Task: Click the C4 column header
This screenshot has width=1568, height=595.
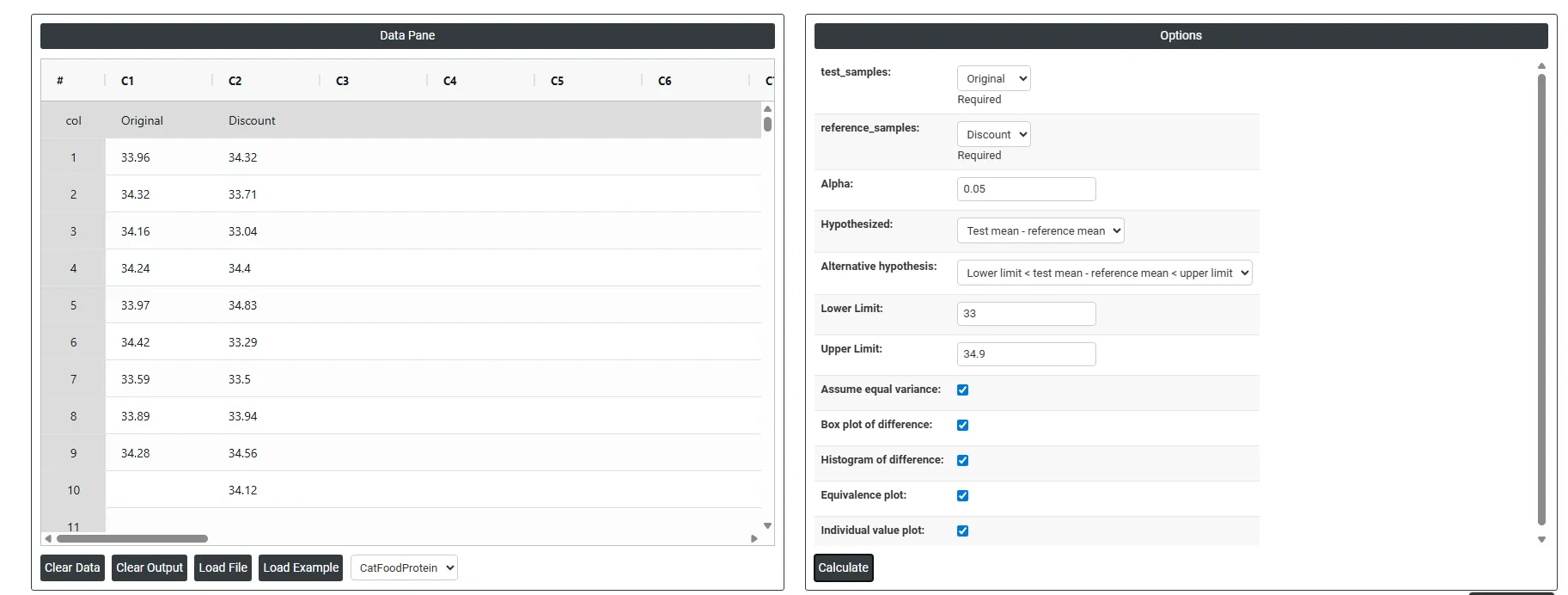Action: [481, 81]
